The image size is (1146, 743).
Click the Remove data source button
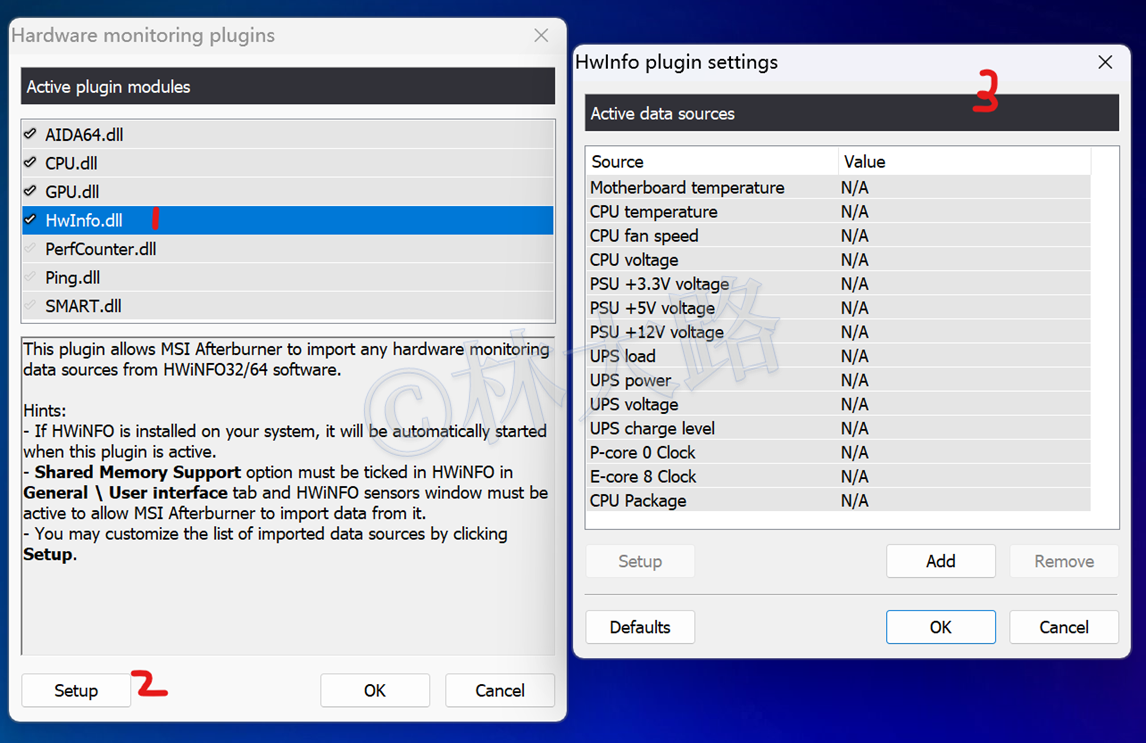coord(1064,561)
